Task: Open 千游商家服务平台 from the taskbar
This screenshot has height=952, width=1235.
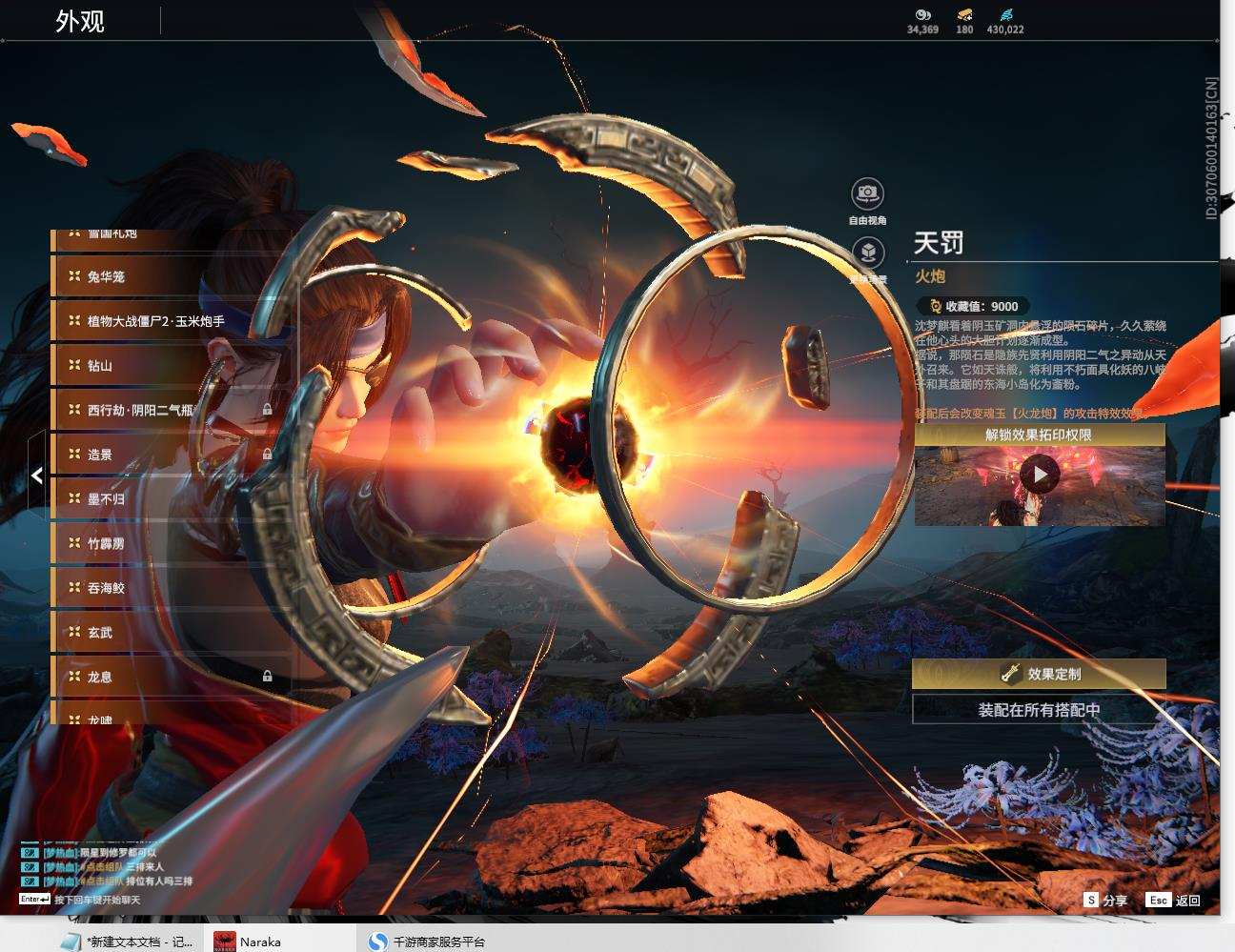Action: click(x=427, y=942)
